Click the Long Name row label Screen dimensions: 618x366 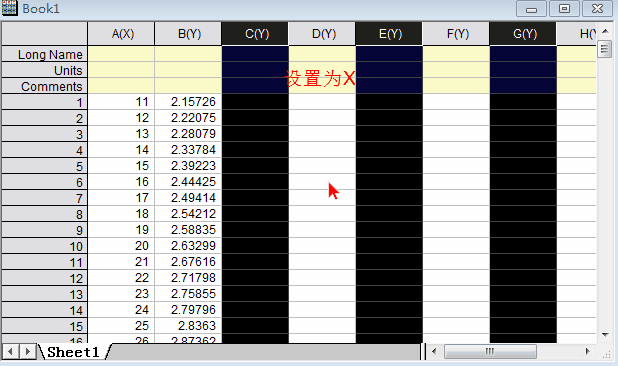pos(45,54)
